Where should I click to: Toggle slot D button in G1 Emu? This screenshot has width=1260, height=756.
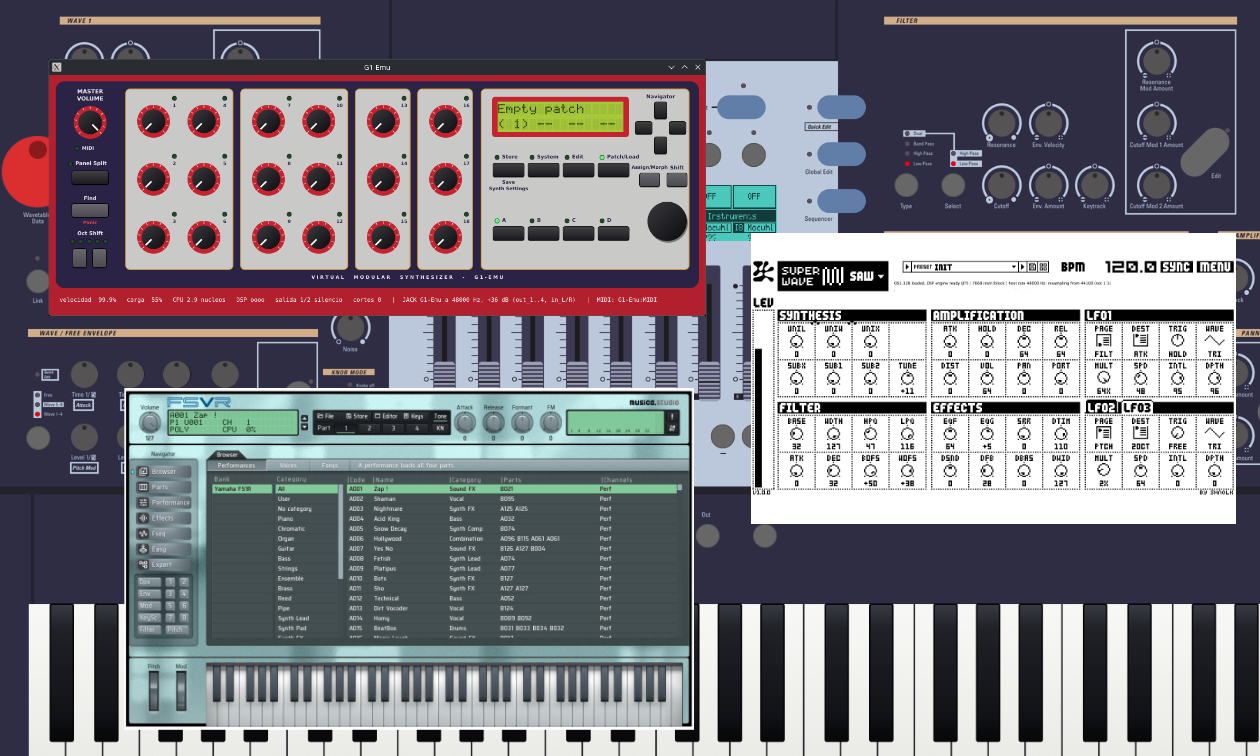pos(613,233)
